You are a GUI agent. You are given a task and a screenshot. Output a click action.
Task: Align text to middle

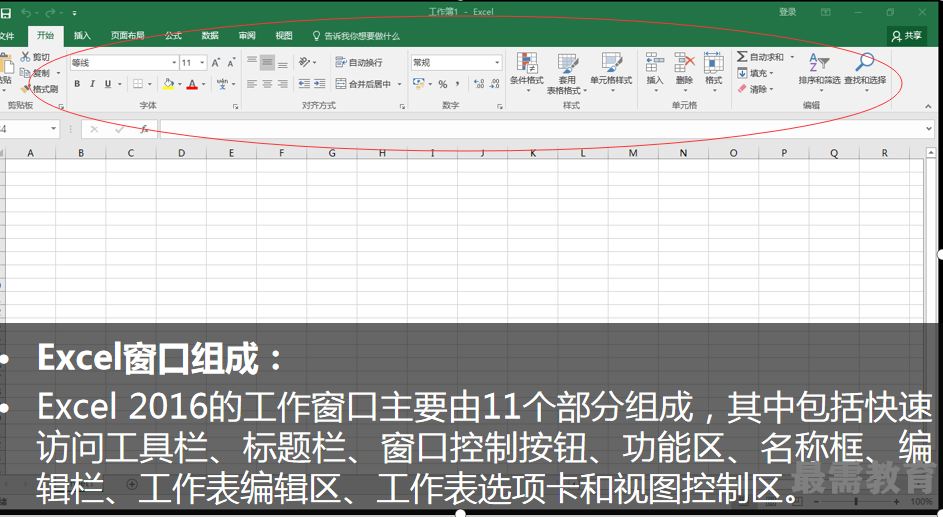point(267,62)
